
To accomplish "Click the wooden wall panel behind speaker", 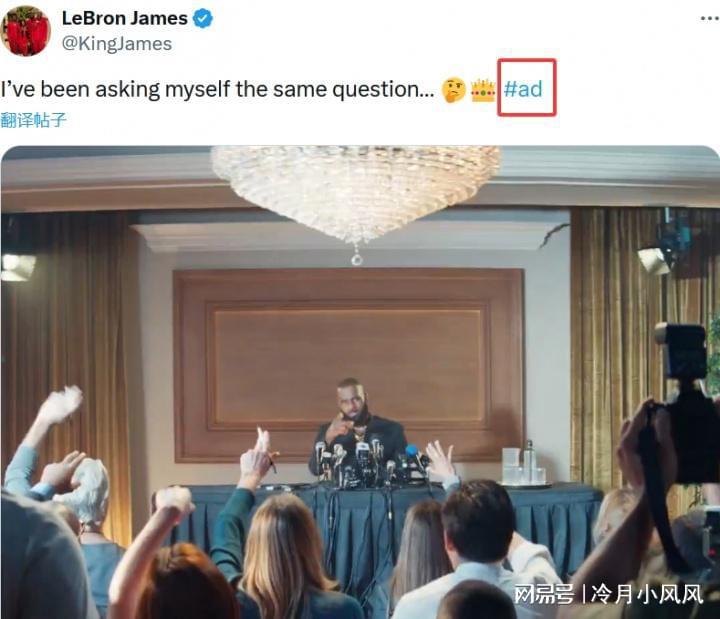I will [349, 365].
